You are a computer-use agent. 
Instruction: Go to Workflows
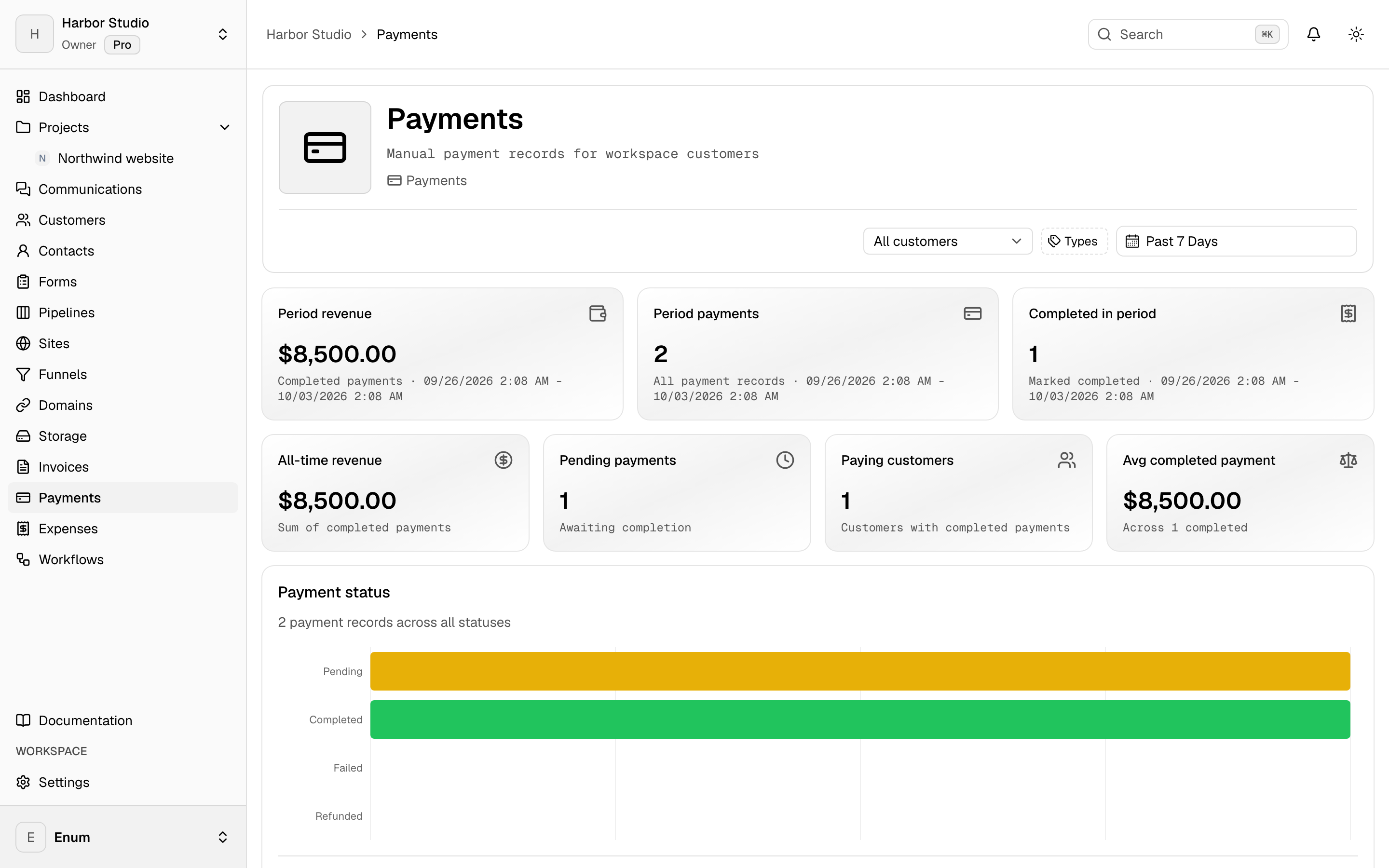click(x=123, y=560)
